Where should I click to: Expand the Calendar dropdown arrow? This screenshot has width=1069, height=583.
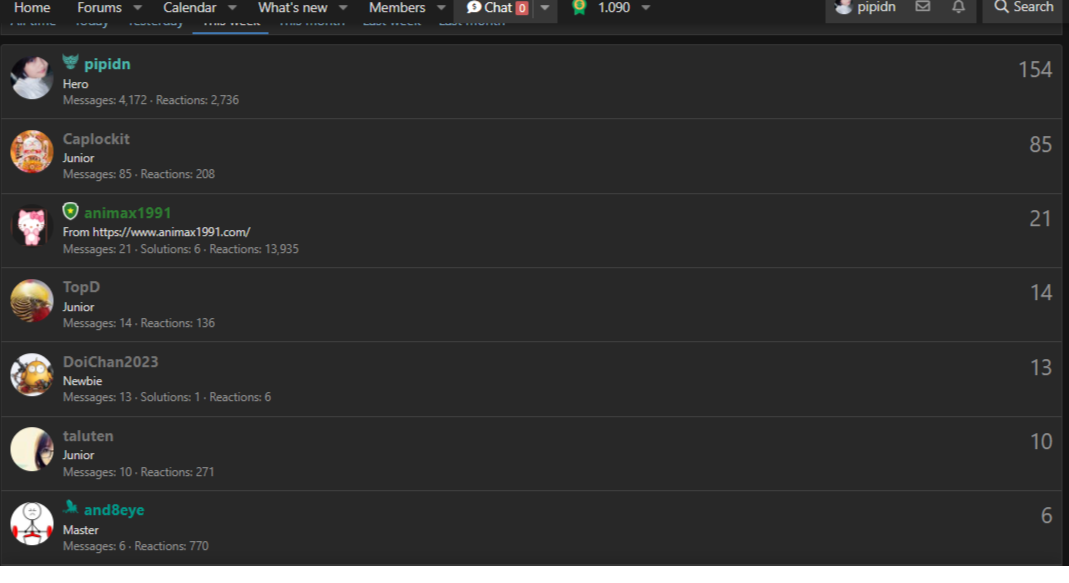[x=232, y=8]
